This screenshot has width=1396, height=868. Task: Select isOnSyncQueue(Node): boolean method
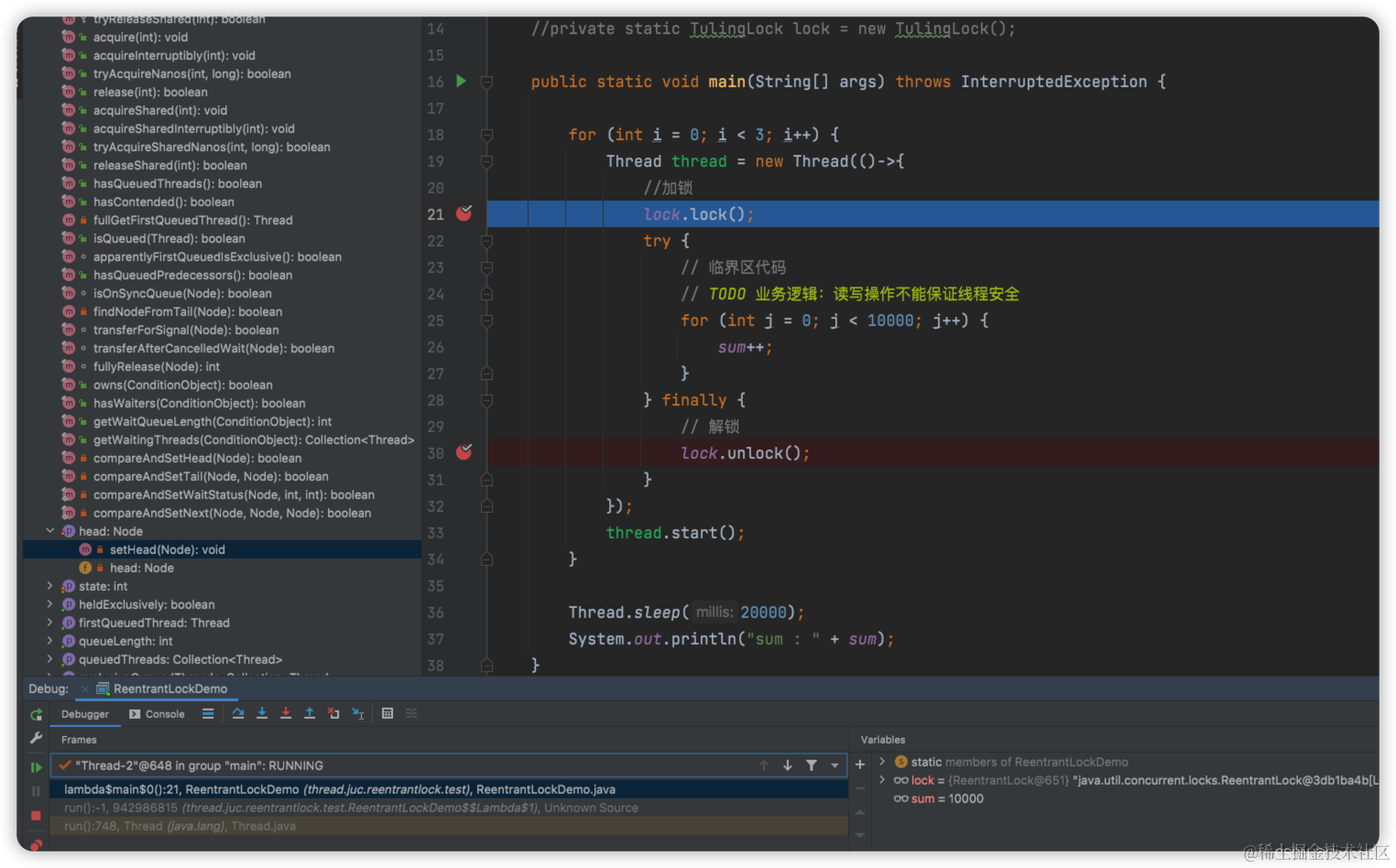(x=182, y=293)
